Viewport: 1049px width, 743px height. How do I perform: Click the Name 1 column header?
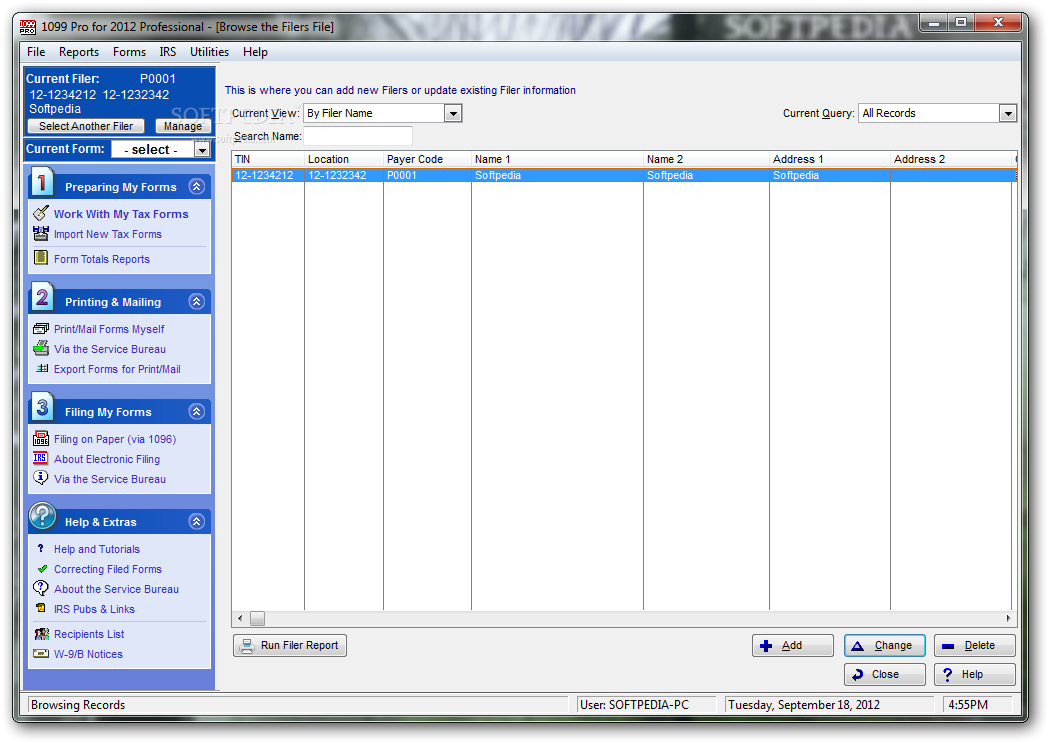pyautogui.click(x=557, y=159)
